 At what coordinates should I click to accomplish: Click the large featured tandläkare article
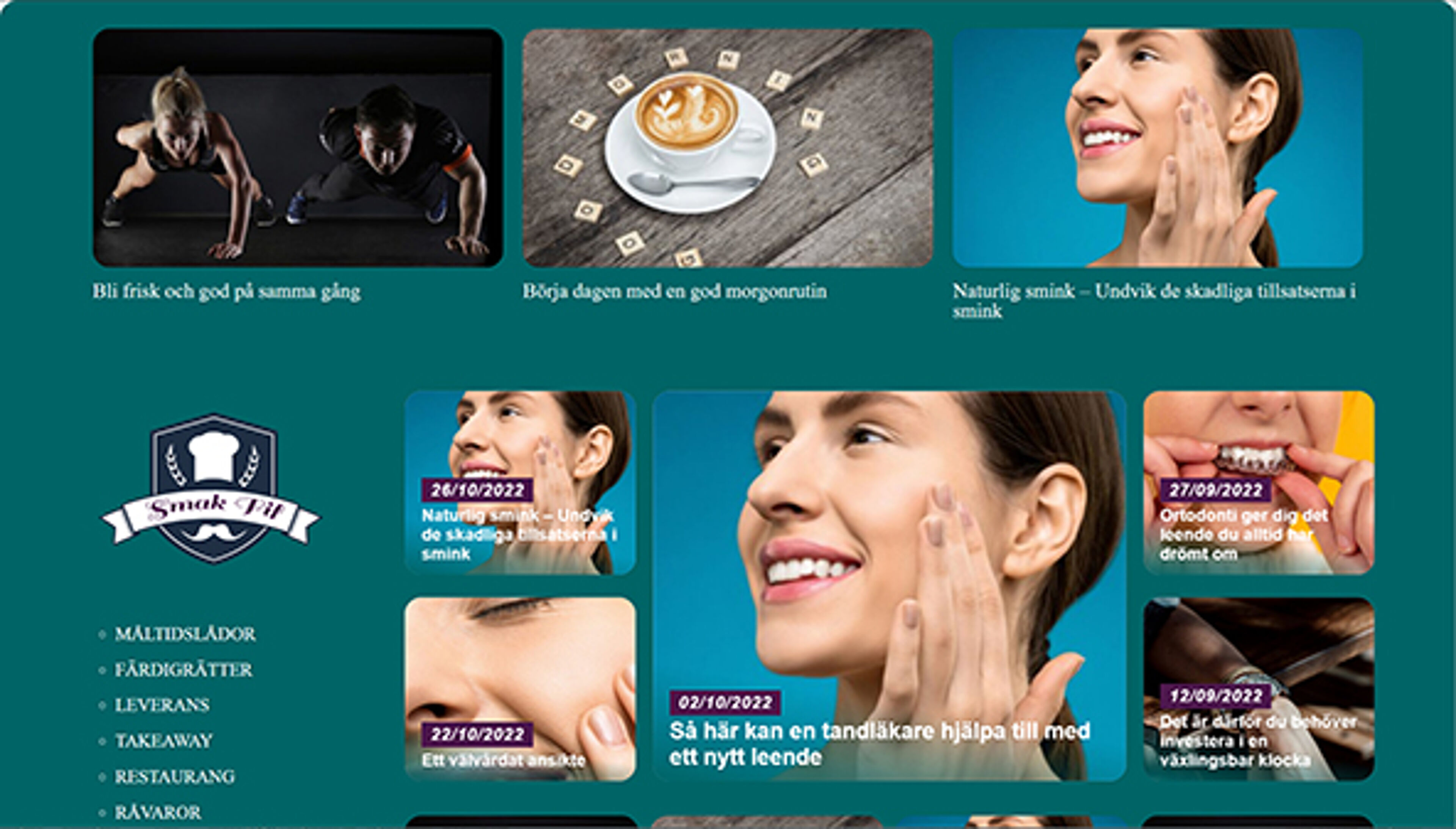[889, 586]
